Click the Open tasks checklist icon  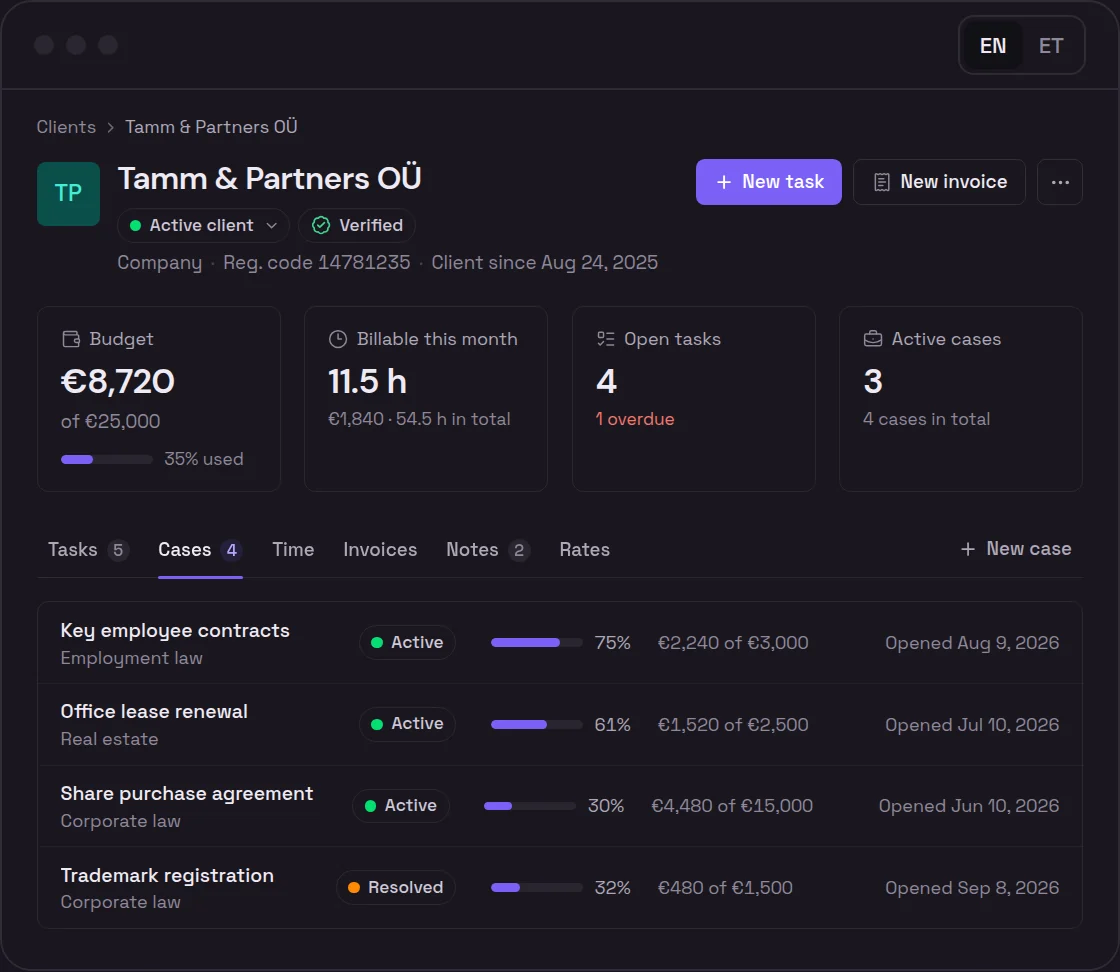click(x=606, y=339)
